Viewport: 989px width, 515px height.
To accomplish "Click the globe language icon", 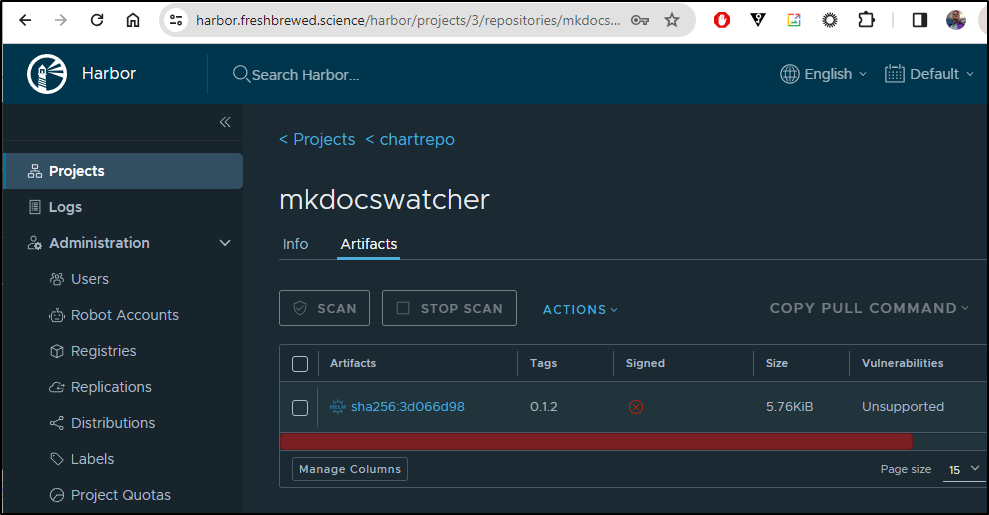I will coord(790,74).
